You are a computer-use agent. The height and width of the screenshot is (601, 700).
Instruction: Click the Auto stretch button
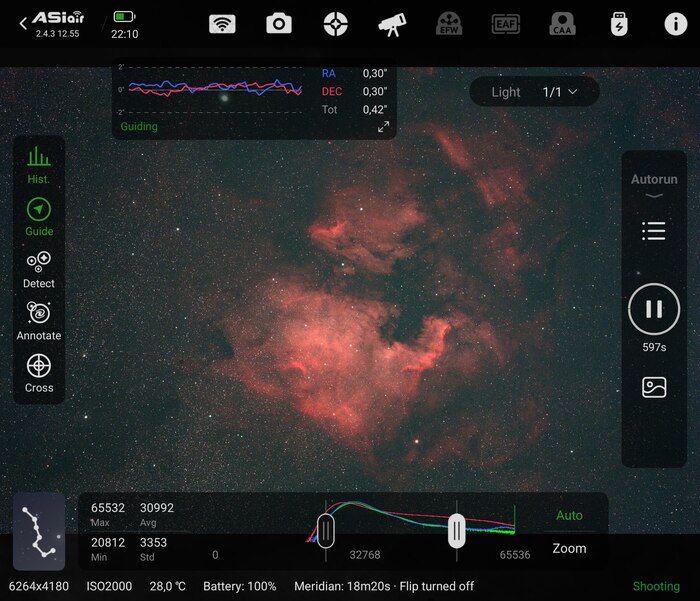569,515
